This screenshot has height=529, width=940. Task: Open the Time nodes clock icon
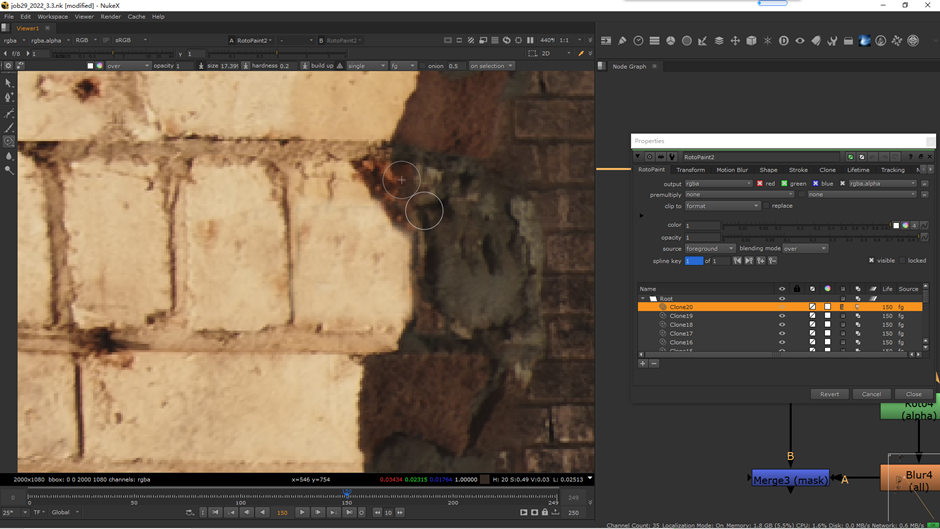[638, 41]
